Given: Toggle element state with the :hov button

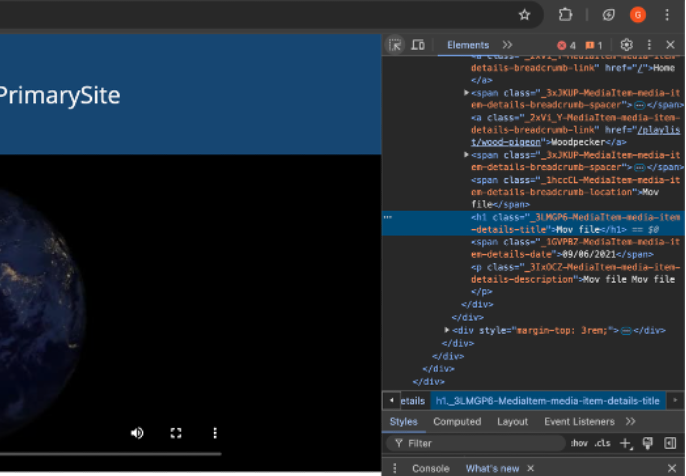Looking at the screenshot, I should (x=579, y=443).
